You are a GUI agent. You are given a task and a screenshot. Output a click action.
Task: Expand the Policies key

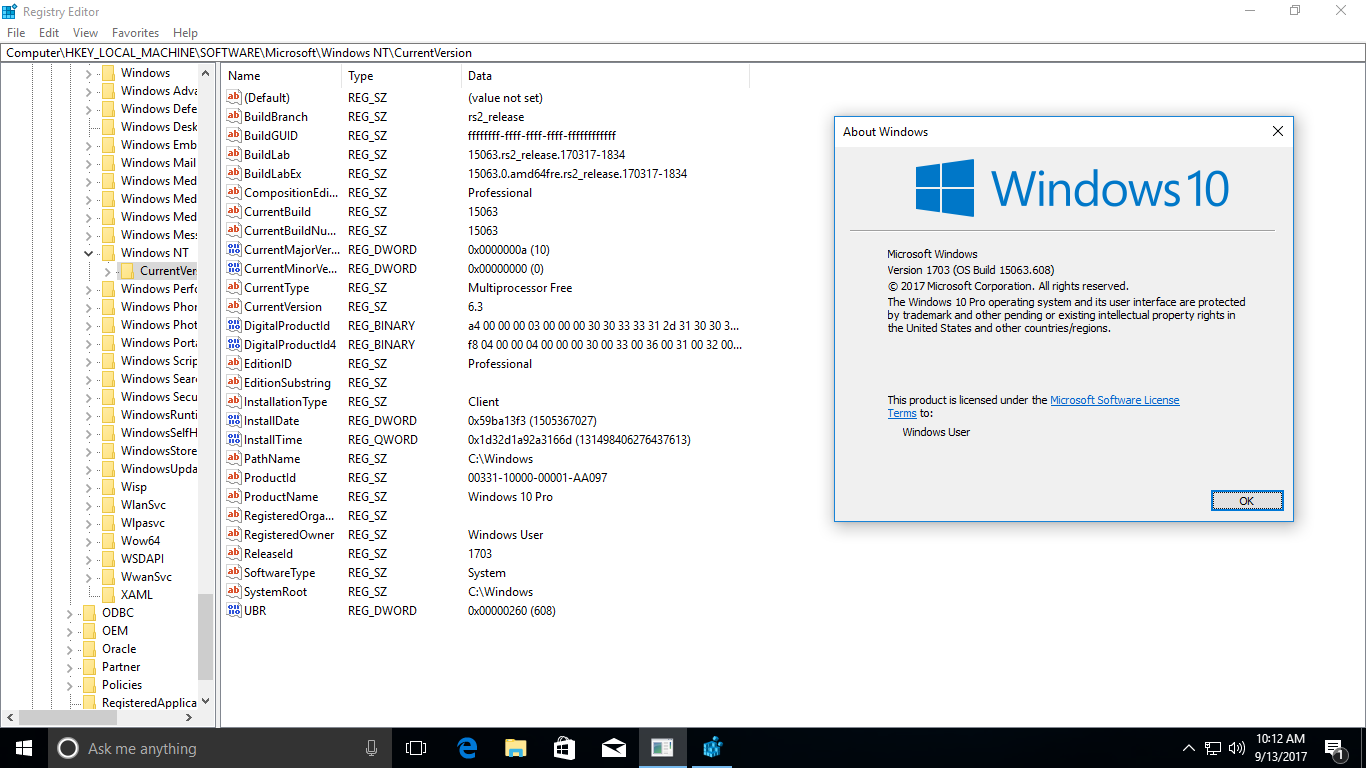point(70,685)
